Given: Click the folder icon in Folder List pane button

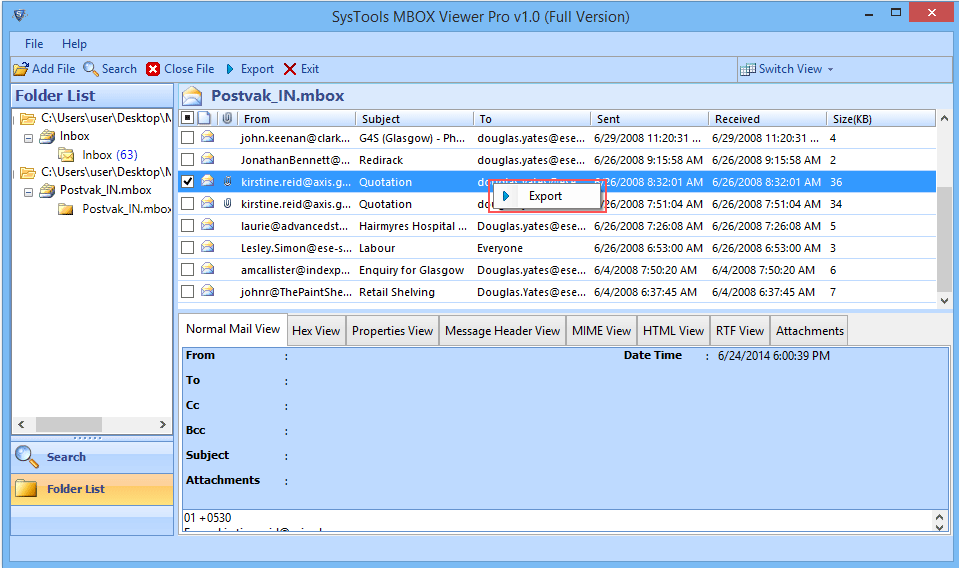Looking at the screenshot, I should [x=26, y=489].
